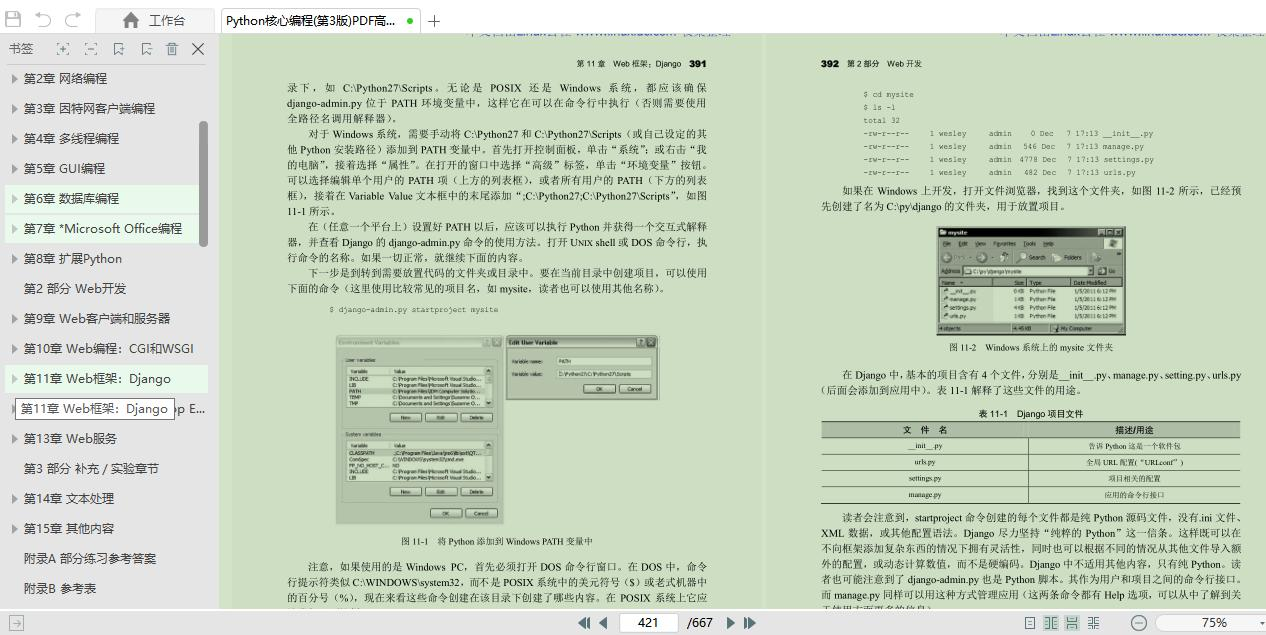Expand all bookmarks icon
This screenshot has width=1266, height=635.
[x=63, y=49]
